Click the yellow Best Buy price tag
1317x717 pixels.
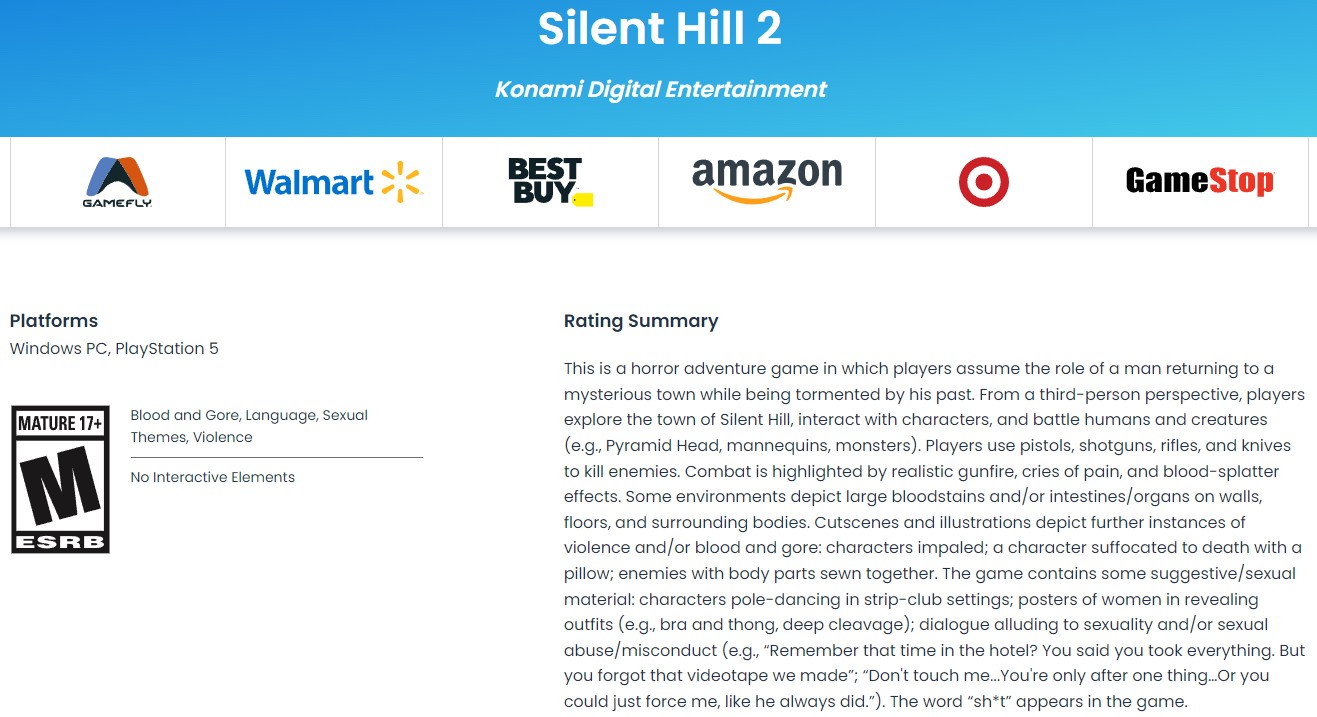584,199
